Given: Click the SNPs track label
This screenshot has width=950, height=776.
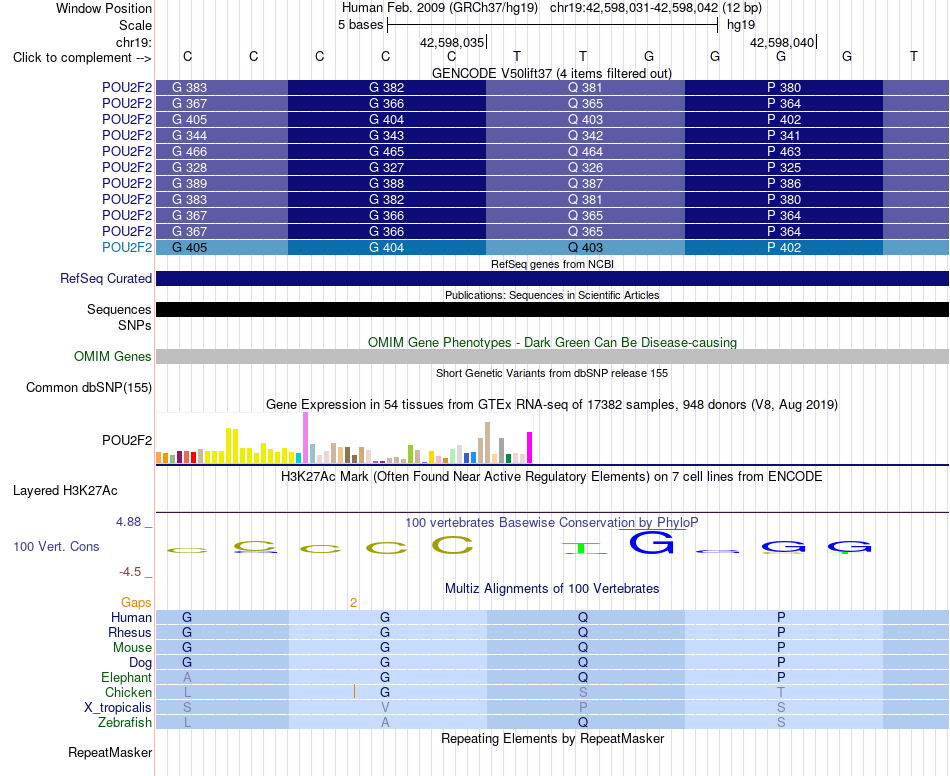Looking at the screenshot, I should coord(135,325).
